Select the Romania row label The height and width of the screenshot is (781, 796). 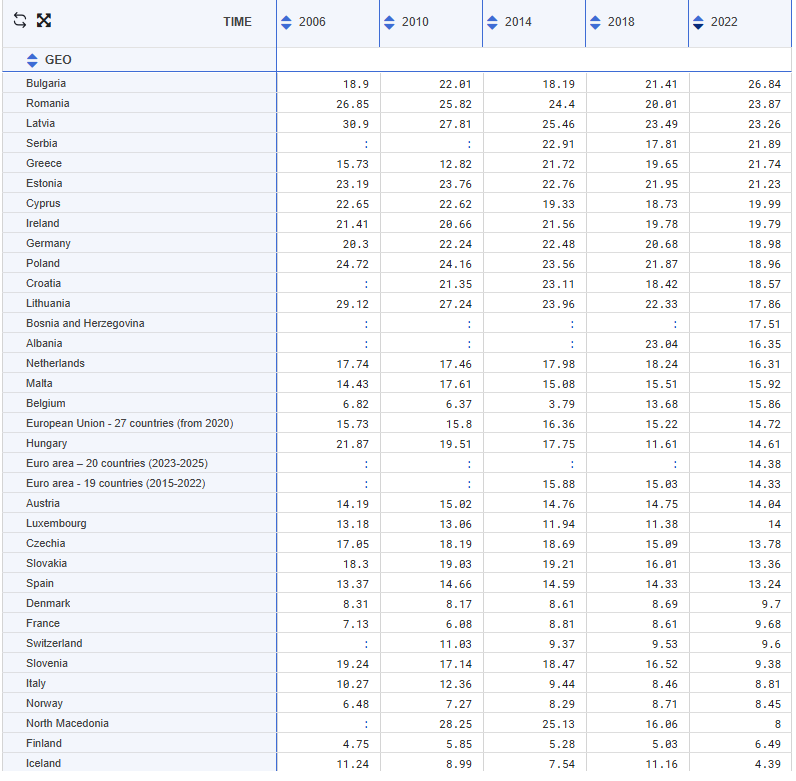(48, 103)
